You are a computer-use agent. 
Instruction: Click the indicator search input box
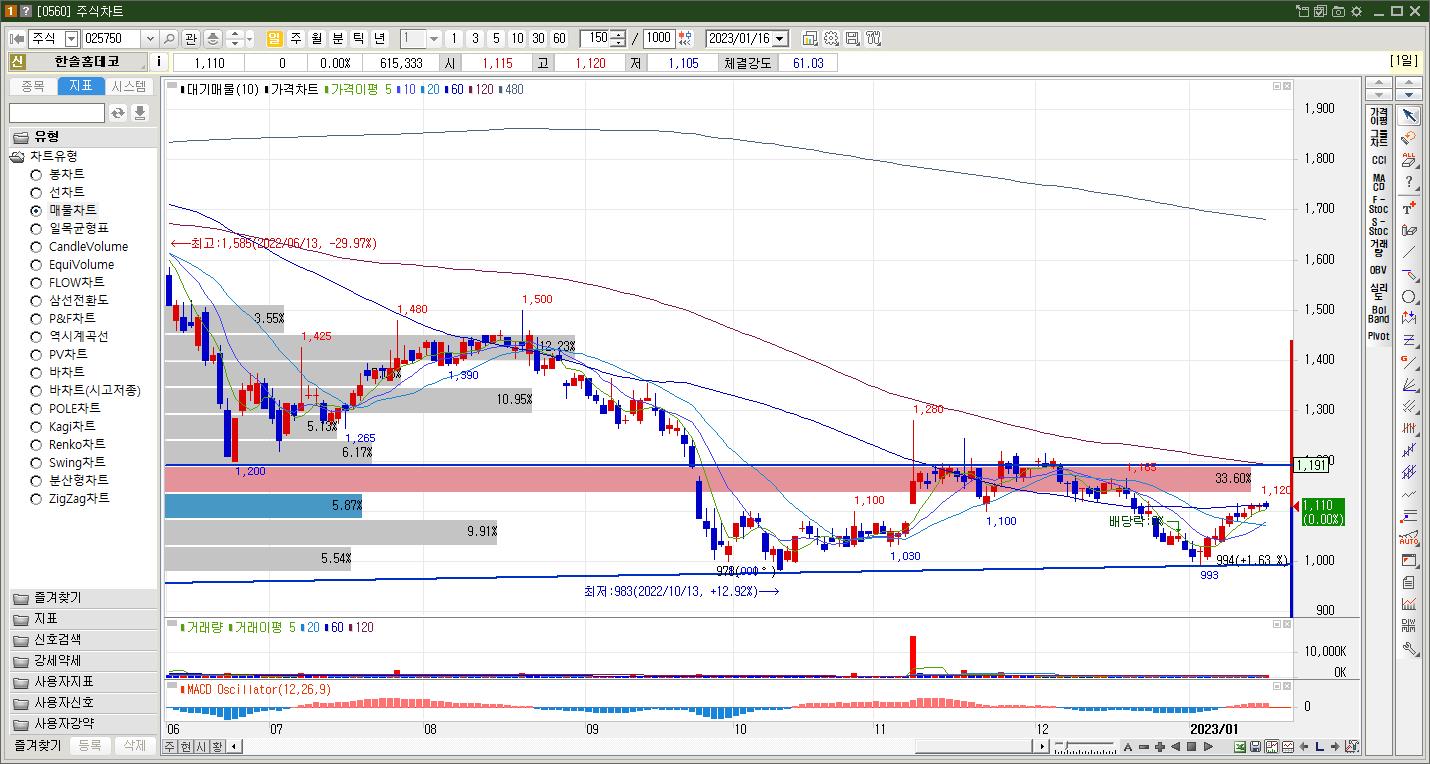coord(57,113)
